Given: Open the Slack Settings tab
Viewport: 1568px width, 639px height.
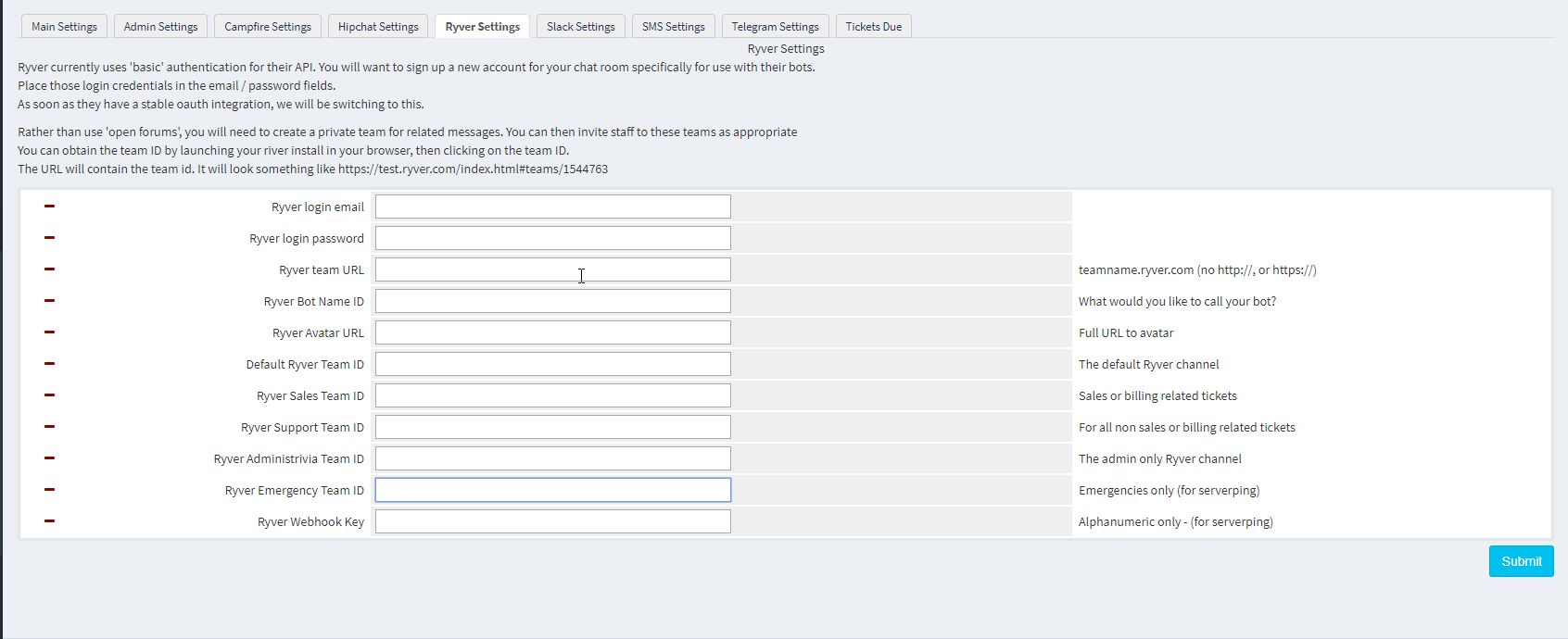Looking at the screenshot, I should point(581,26).
